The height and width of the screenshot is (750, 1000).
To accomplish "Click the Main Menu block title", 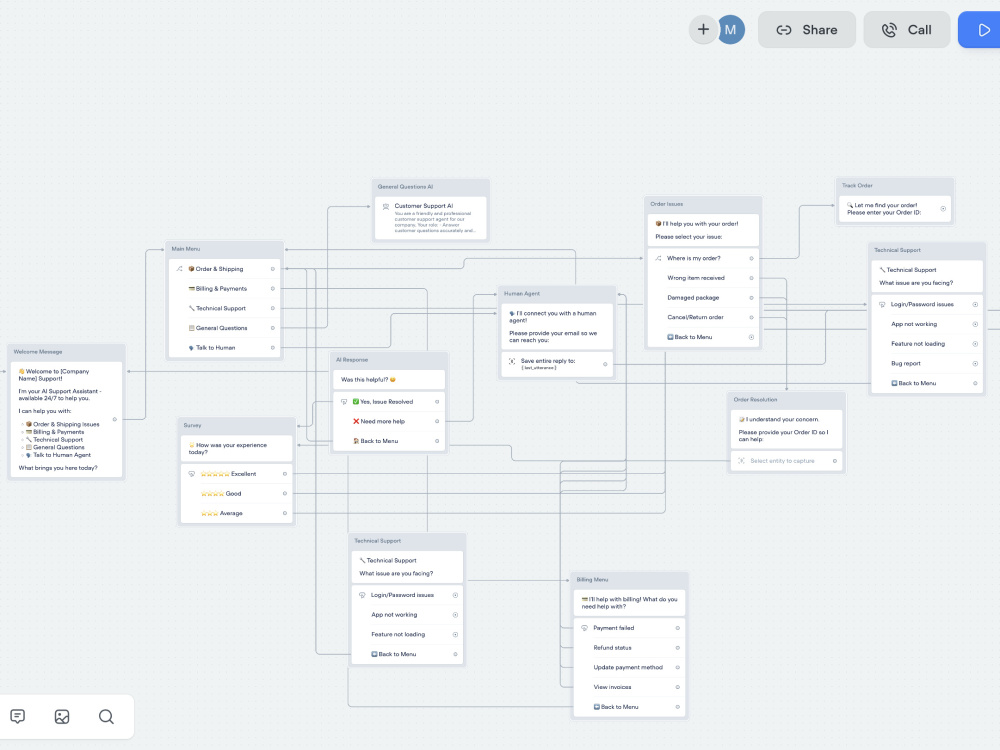I will click(x=186, y=249).
